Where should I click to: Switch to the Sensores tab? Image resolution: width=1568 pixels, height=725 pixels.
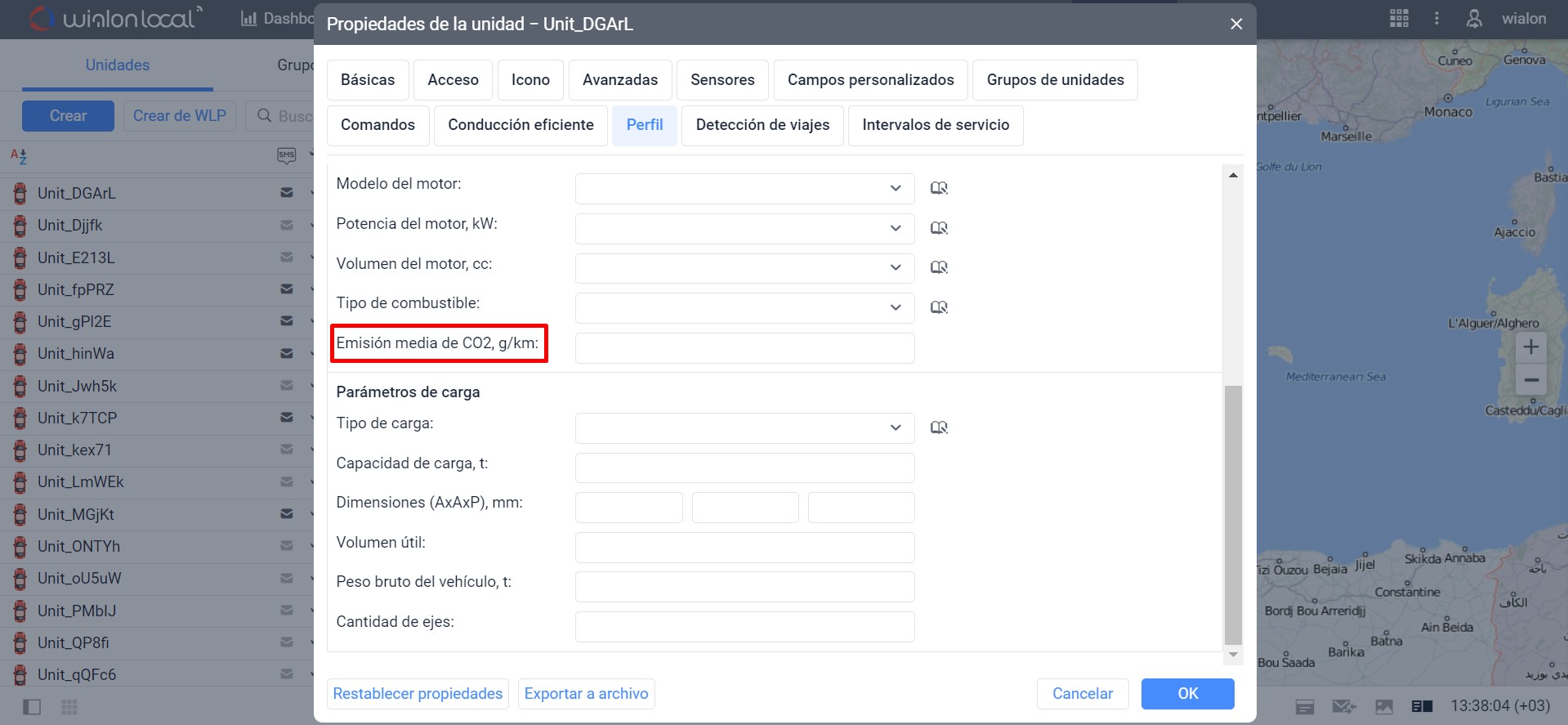coord(722,80)
